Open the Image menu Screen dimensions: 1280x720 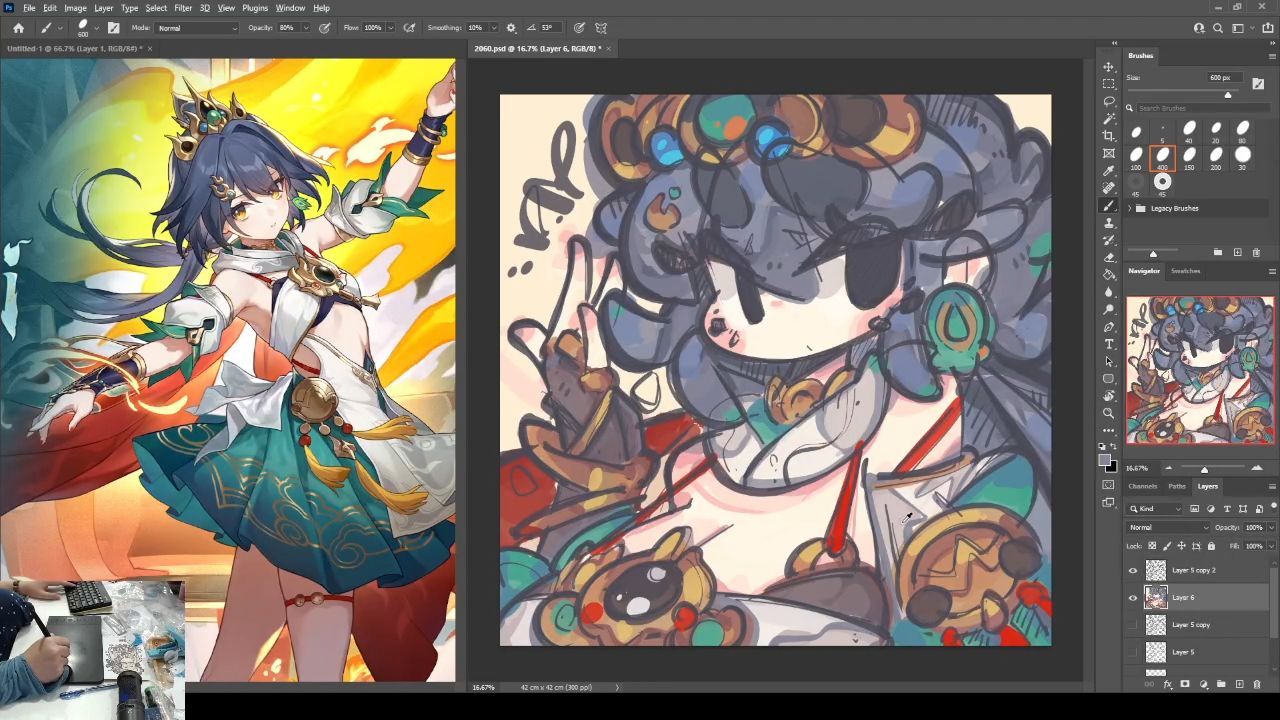(75, 8)
